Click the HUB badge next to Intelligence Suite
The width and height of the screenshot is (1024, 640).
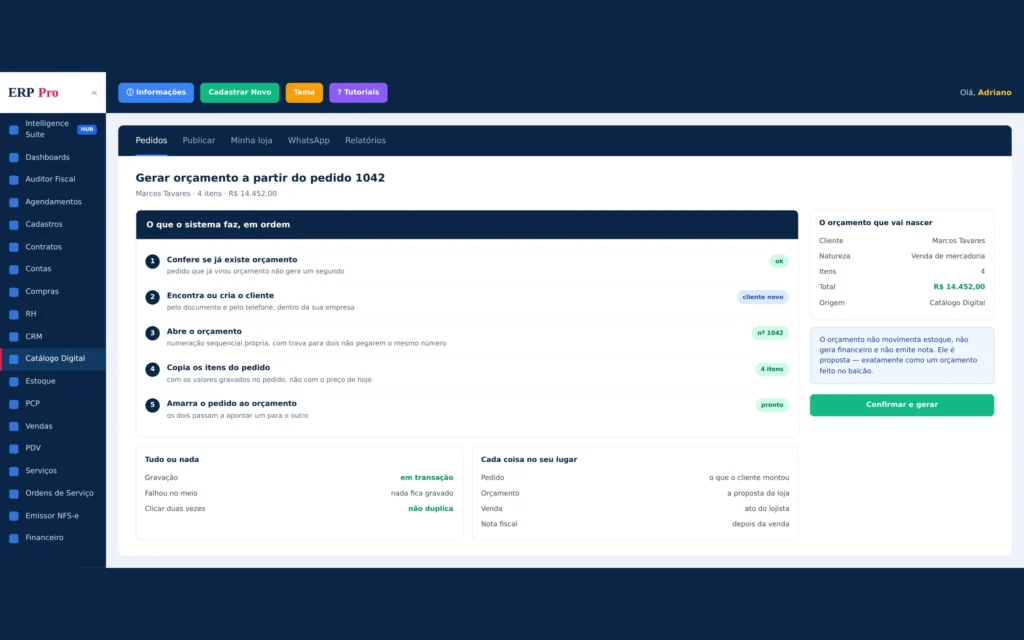(x=87, y=129)
